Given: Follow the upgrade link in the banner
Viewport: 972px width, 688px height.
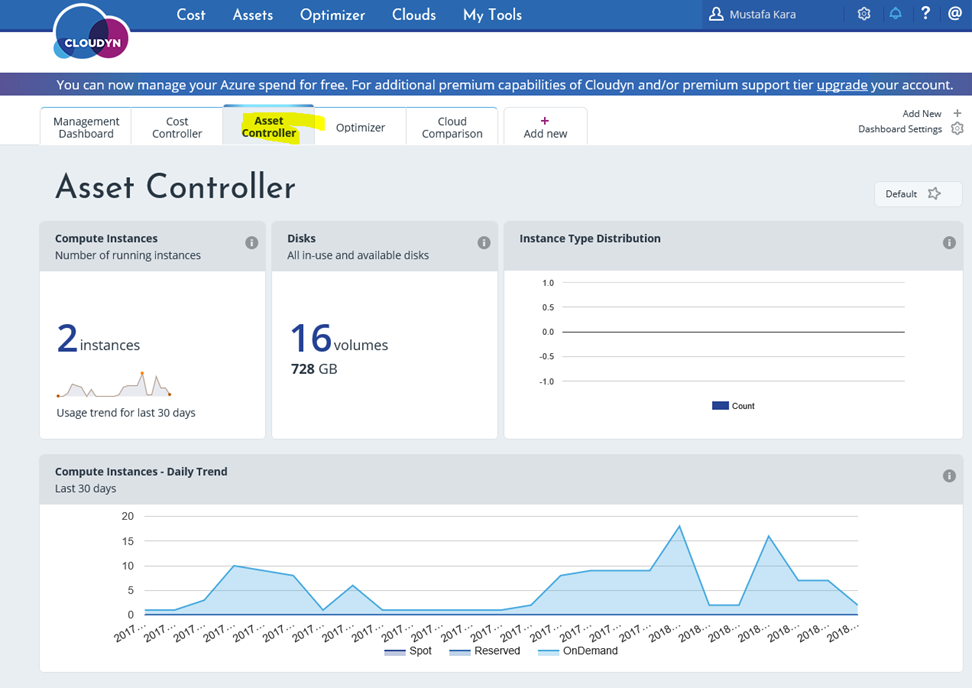Looking at the screenshot, I should click(x=842, y=85).
